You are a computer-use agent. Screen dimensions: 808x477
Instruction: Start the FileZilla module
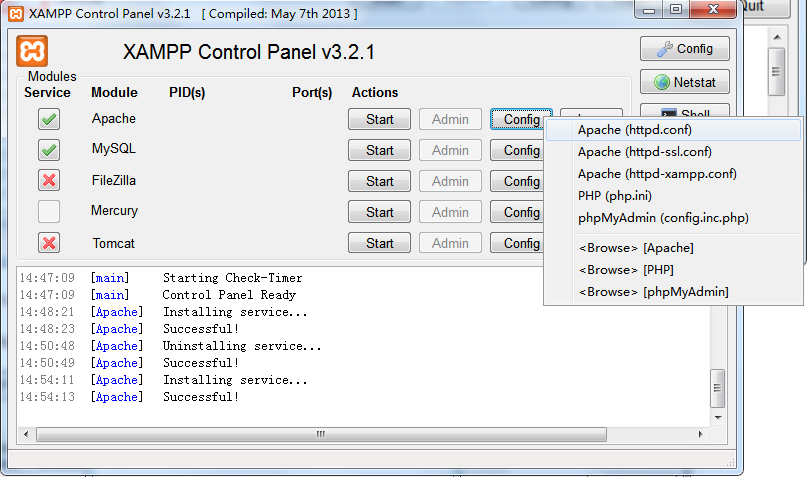[379, 181]
